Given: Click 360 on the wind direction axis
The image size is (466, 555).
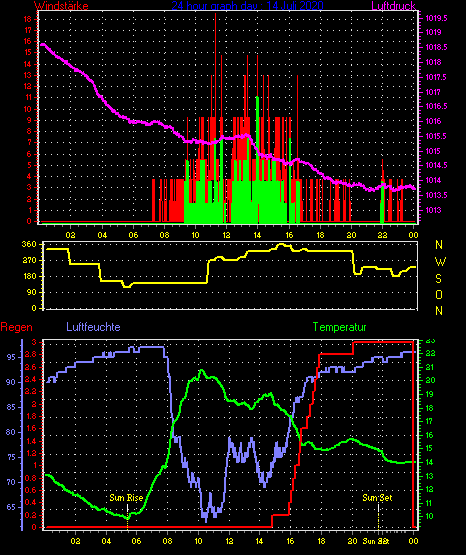Looking at the screenshot, I should (x=29, y=244).
